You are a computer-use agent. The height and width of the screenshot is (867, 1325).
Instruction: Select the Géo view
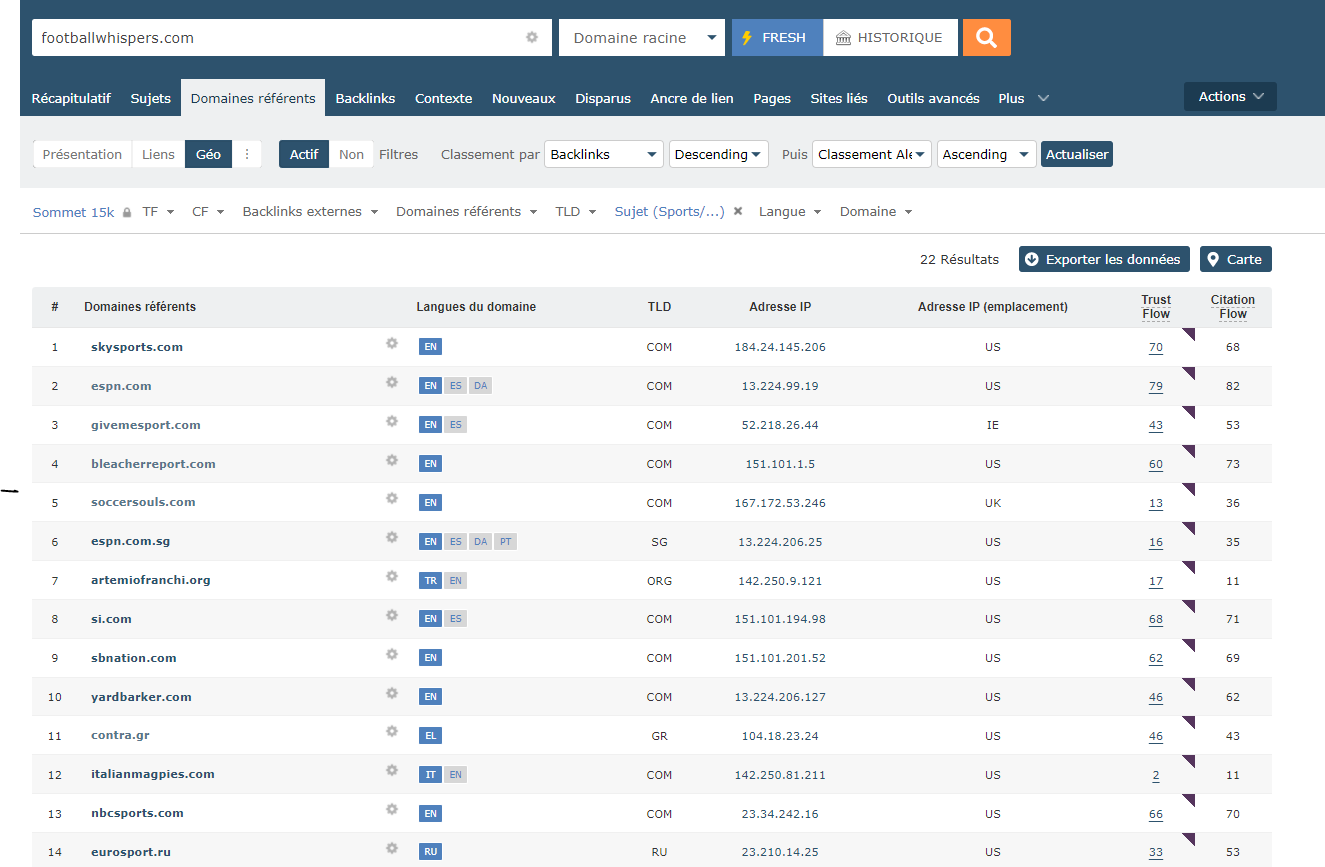click(208, 154)
